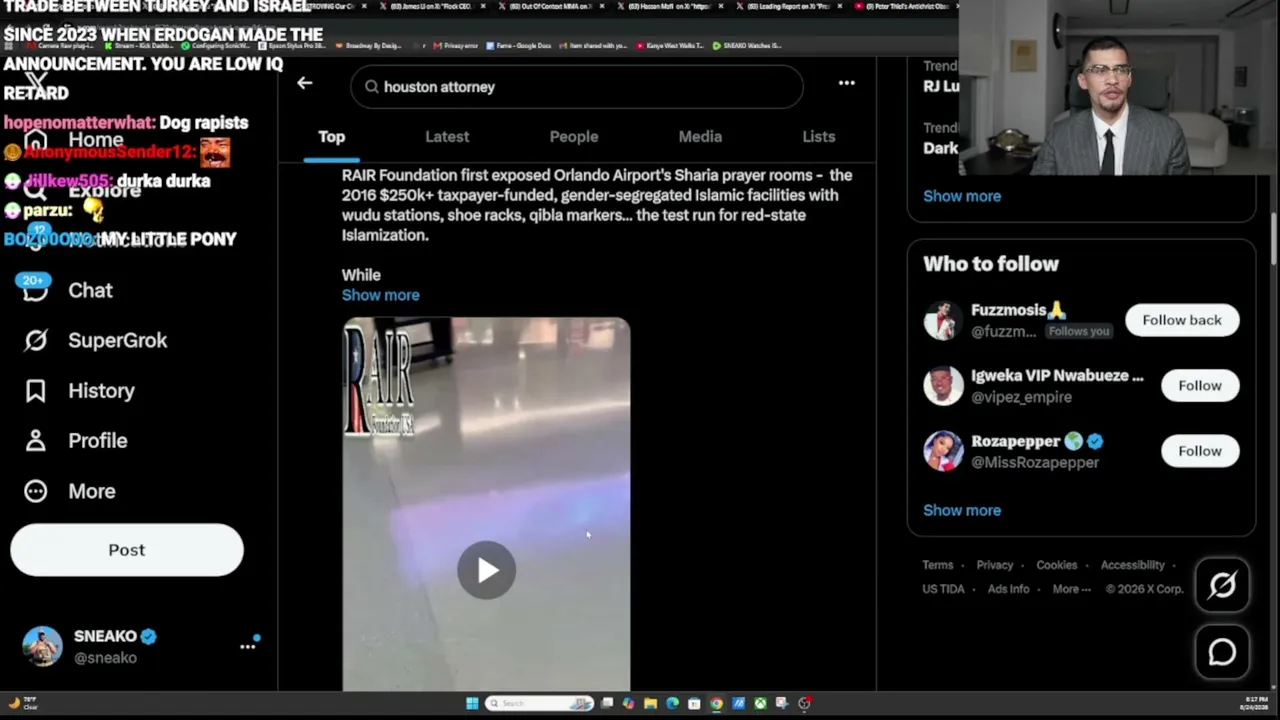Open the 'Fame - Google Docs' bookmark
Screen dimensions: 1280x720
tap(519, 45)
